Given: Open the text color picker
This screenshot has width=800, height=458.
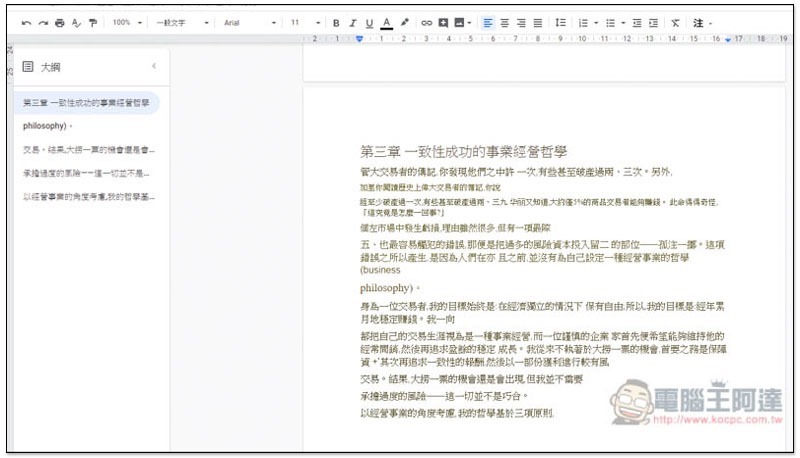Looking at the screenshot, I should coord(386,22).
